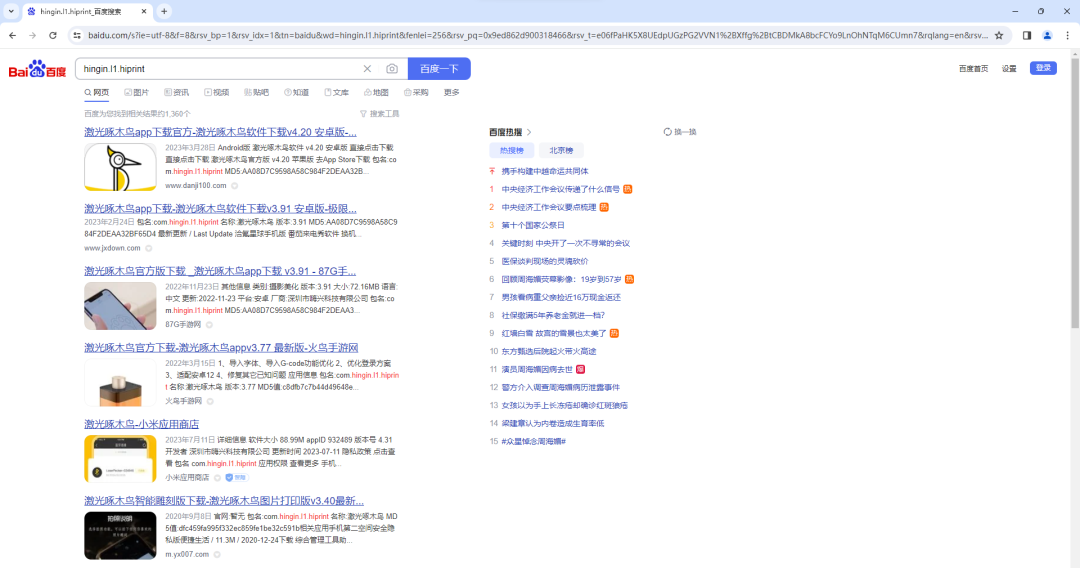Open the 激光啄木鸟-小米应用商店 result
Image resolution: width=1080 pixels, height=568 pixels.
click(x=141, y=425)
